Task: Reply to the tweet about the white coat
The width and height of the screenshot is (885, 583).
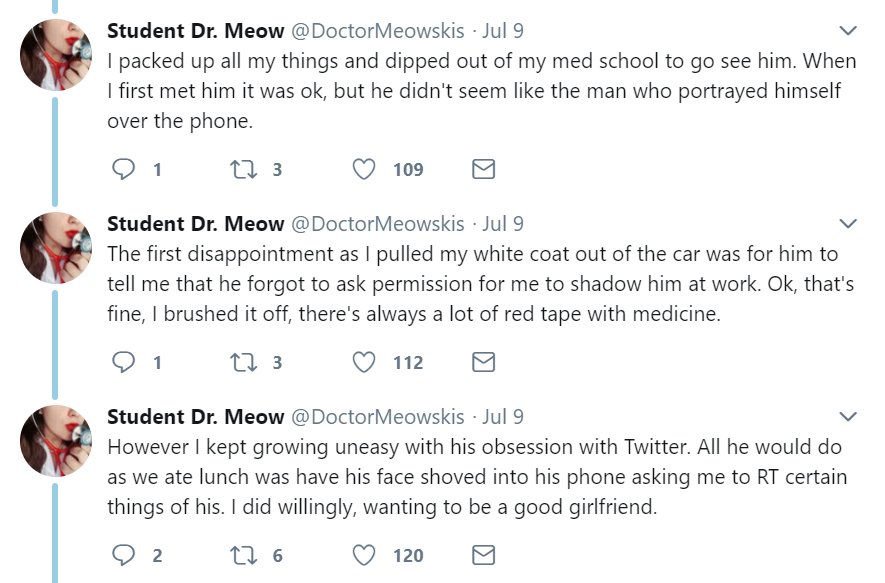Action: (x=122, y=362)
